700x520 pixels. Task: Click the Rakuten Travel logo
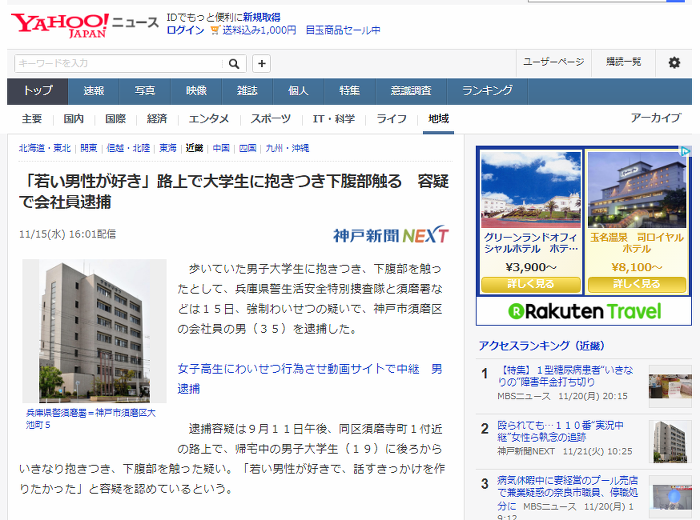584,311
